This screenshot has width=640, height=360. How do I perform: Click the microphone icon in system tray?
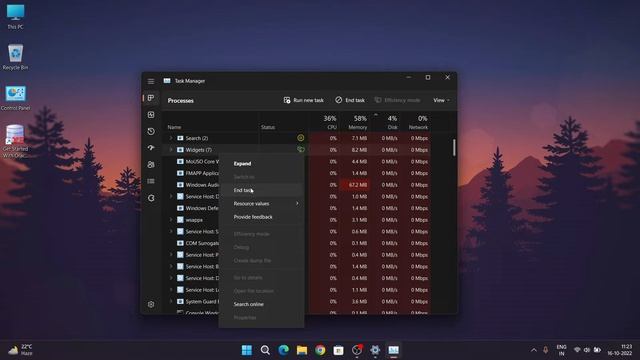(x=545, y=350)
